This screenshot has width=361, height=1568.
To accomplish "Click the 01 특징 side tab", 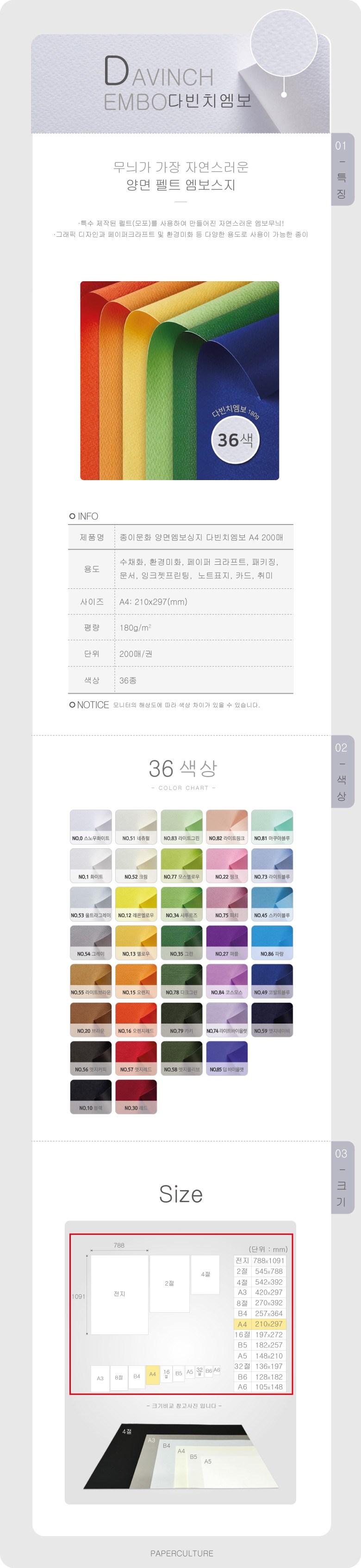I will [342, 169].
